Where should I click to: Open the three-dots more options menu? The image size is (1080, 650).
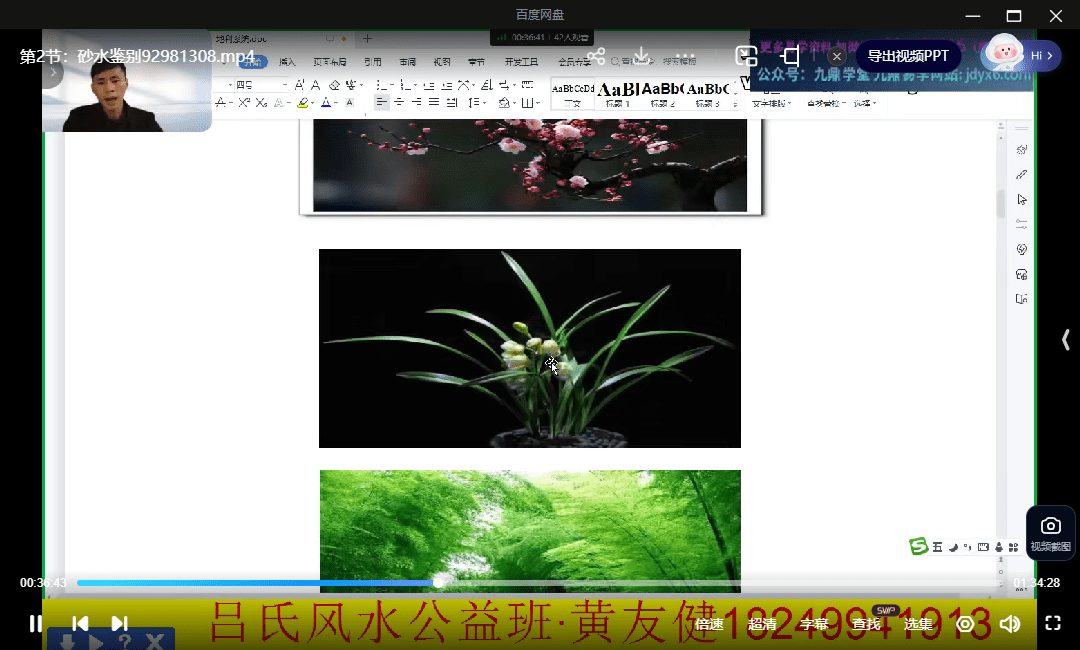click(685, 57)
